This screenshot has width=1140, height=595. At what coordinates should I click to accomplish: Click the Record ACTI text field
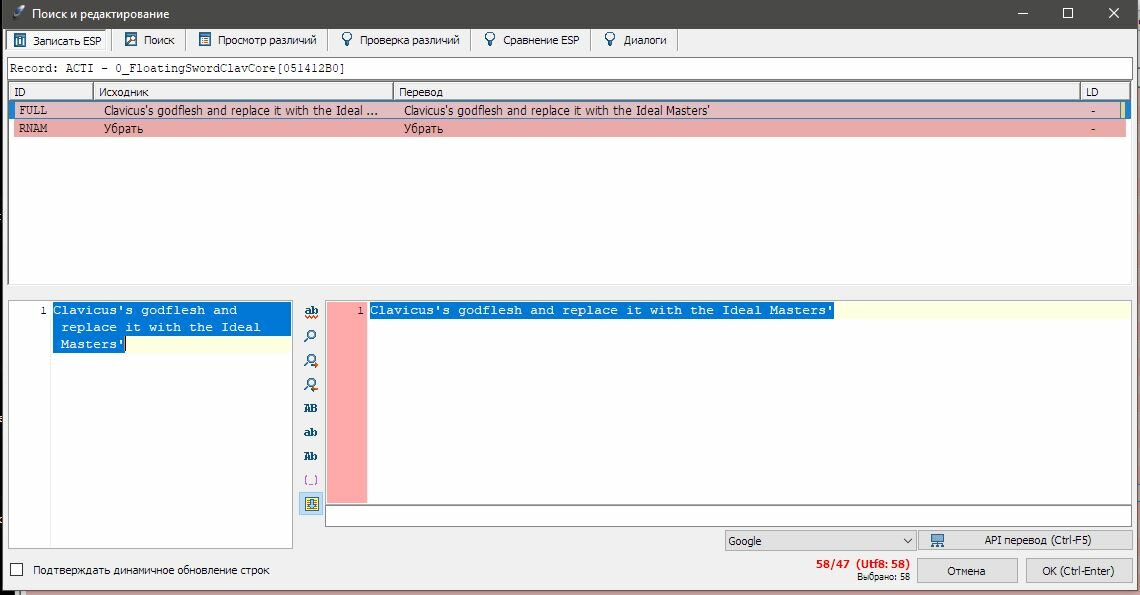point(570,68)
